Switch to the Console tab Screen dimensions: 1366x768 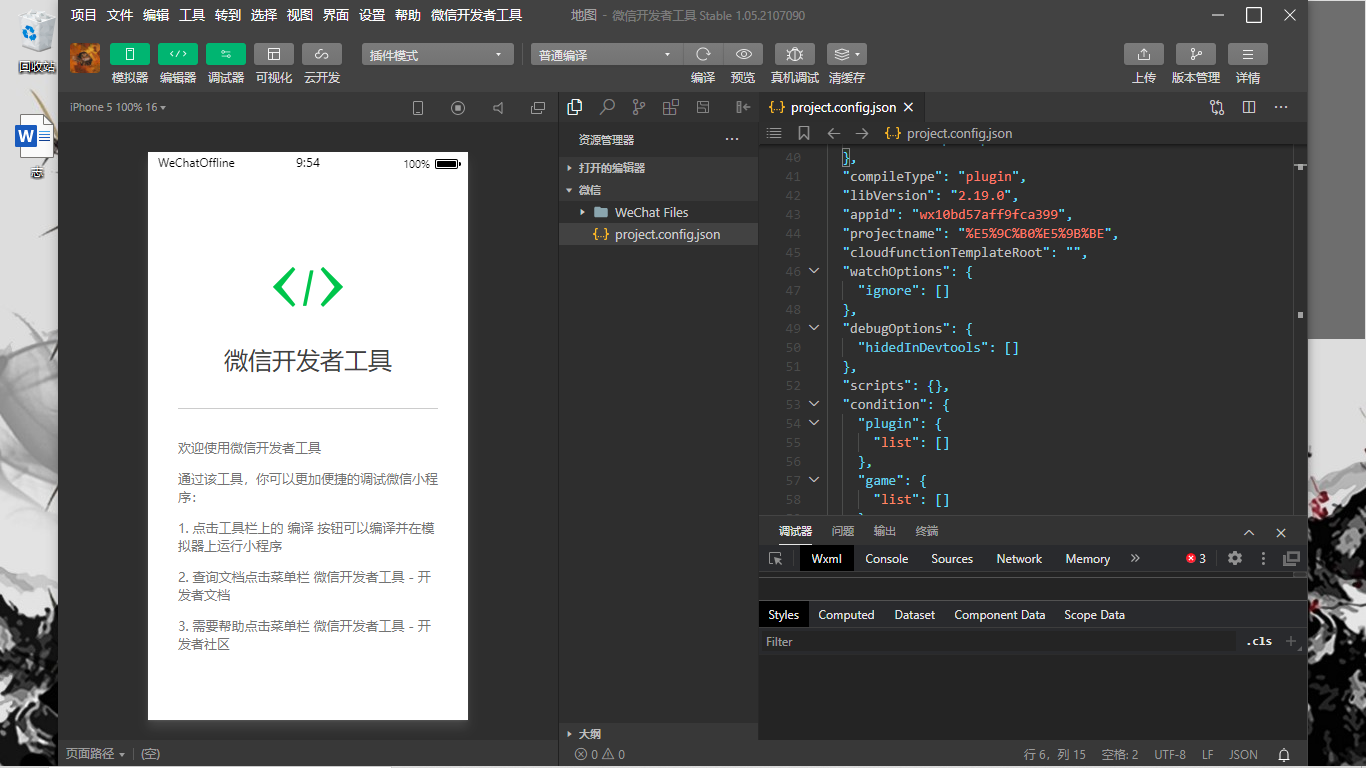887,559
